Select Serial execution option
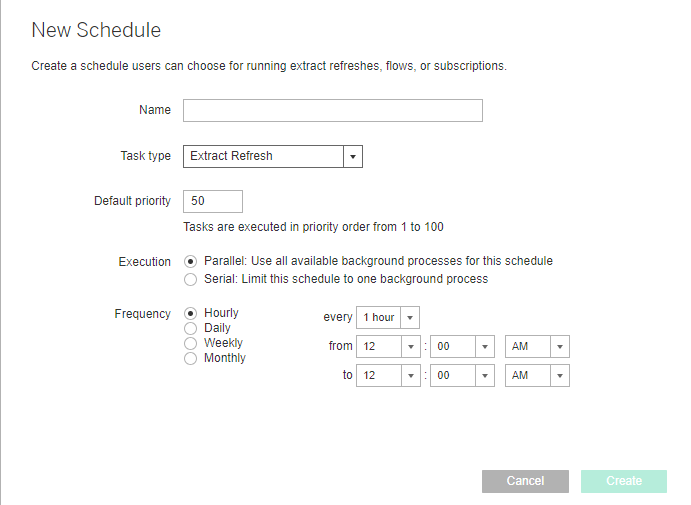Image resolution: width=691 pixels, height=505 pixels. (191, 279)
